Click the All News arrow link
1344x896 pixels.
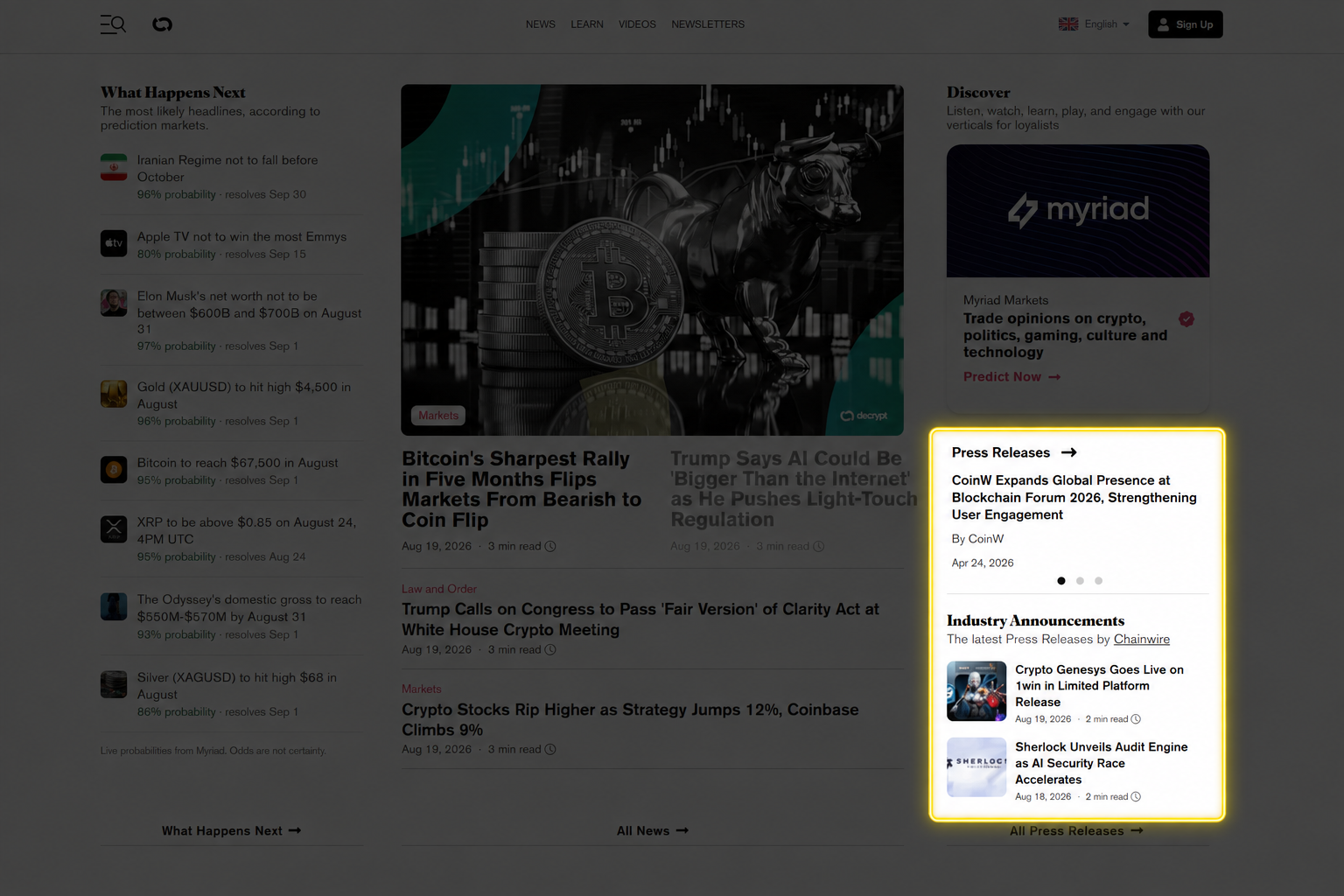click(652, 830)
